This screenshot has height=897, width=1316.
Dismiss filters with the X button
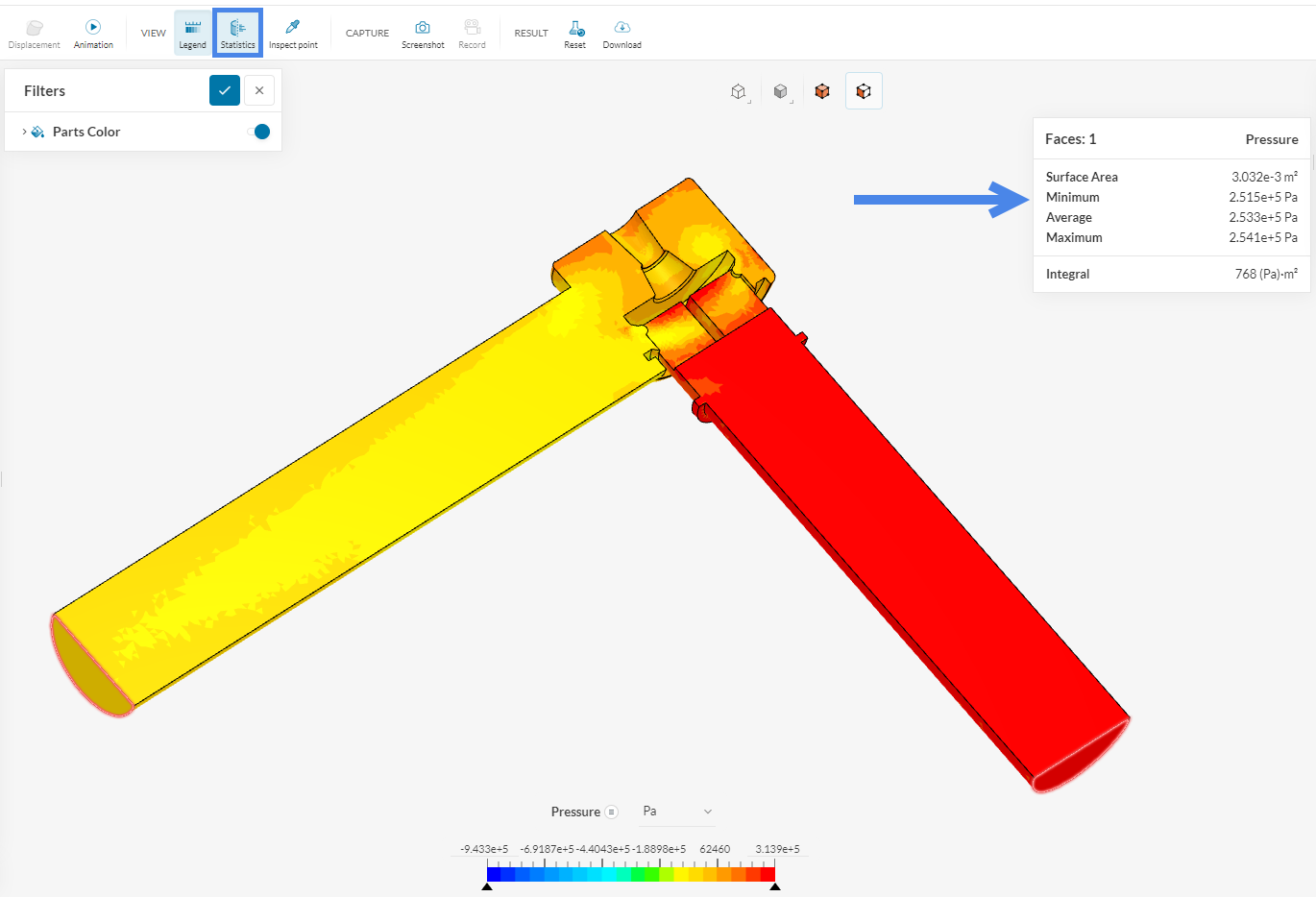point(258,89)
